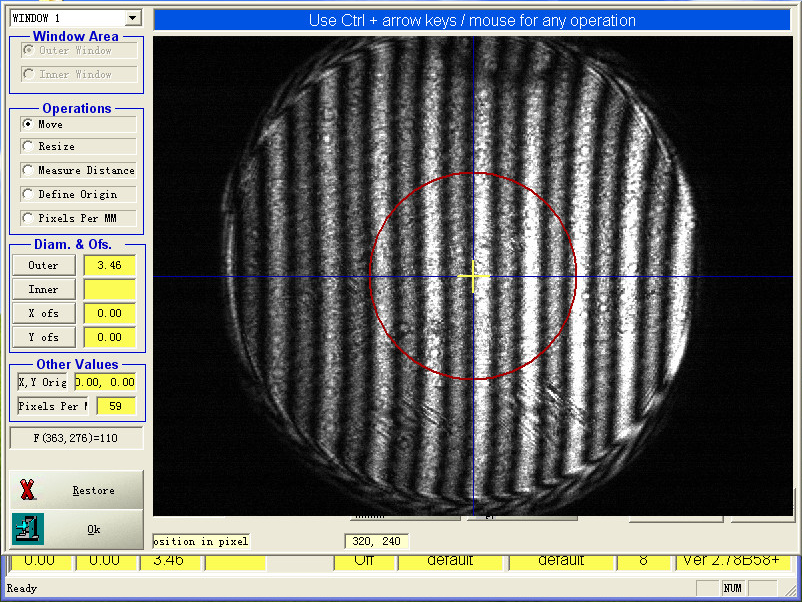Click the empty Inner diameter value field
Image resolution: width=802 pixels, height=602 pixels.
(109, 289)
